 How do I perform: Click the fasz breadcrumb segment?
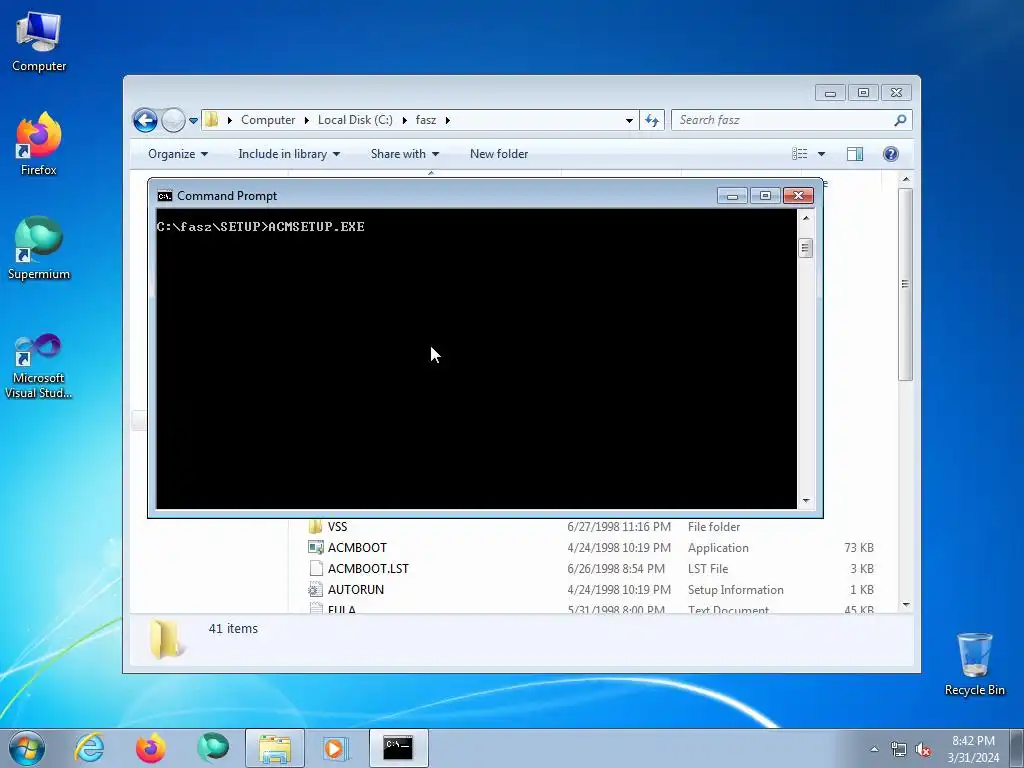[x=426, y=120]
